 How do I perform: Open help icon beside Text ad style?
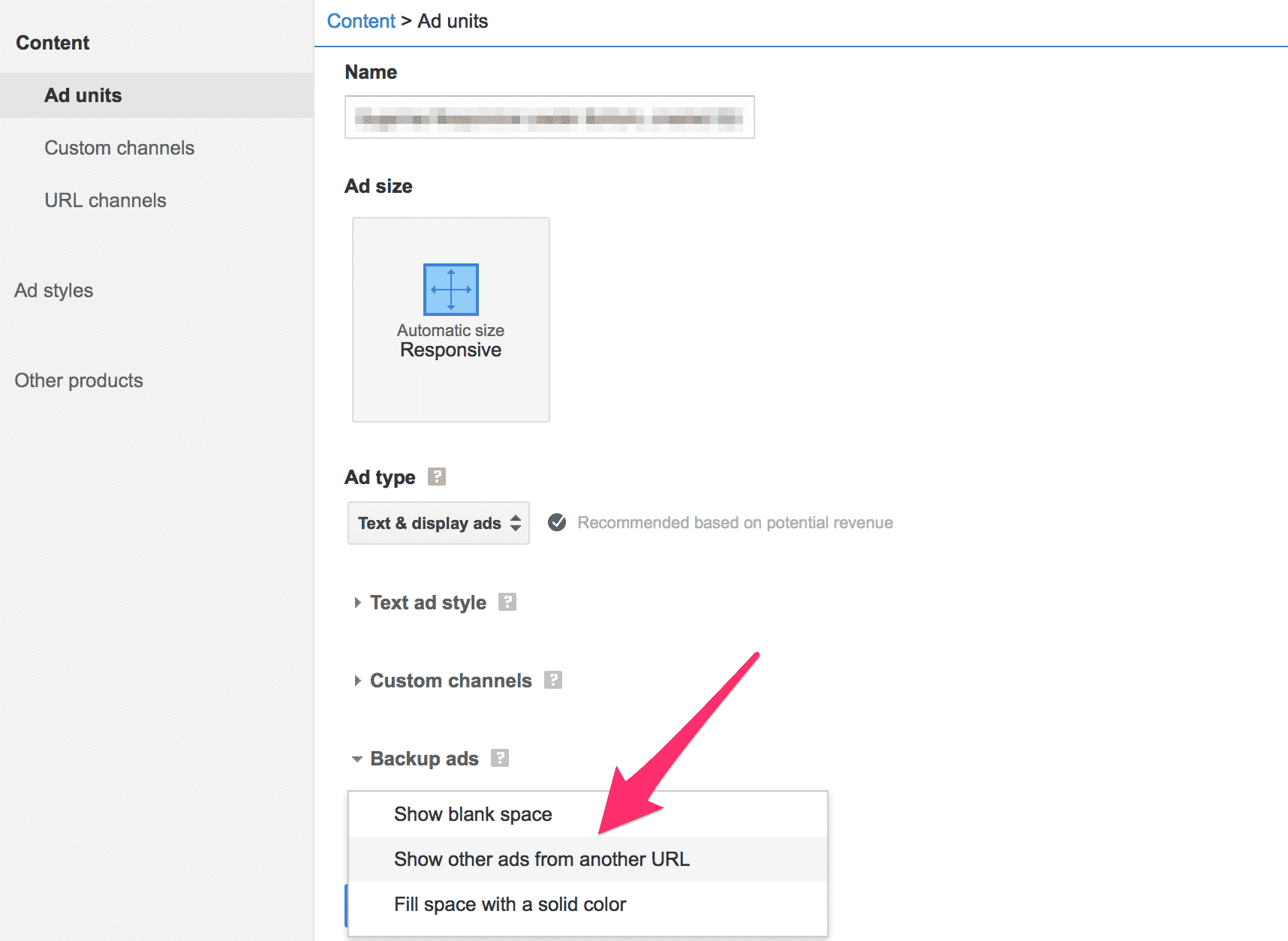tap(507, 602)
